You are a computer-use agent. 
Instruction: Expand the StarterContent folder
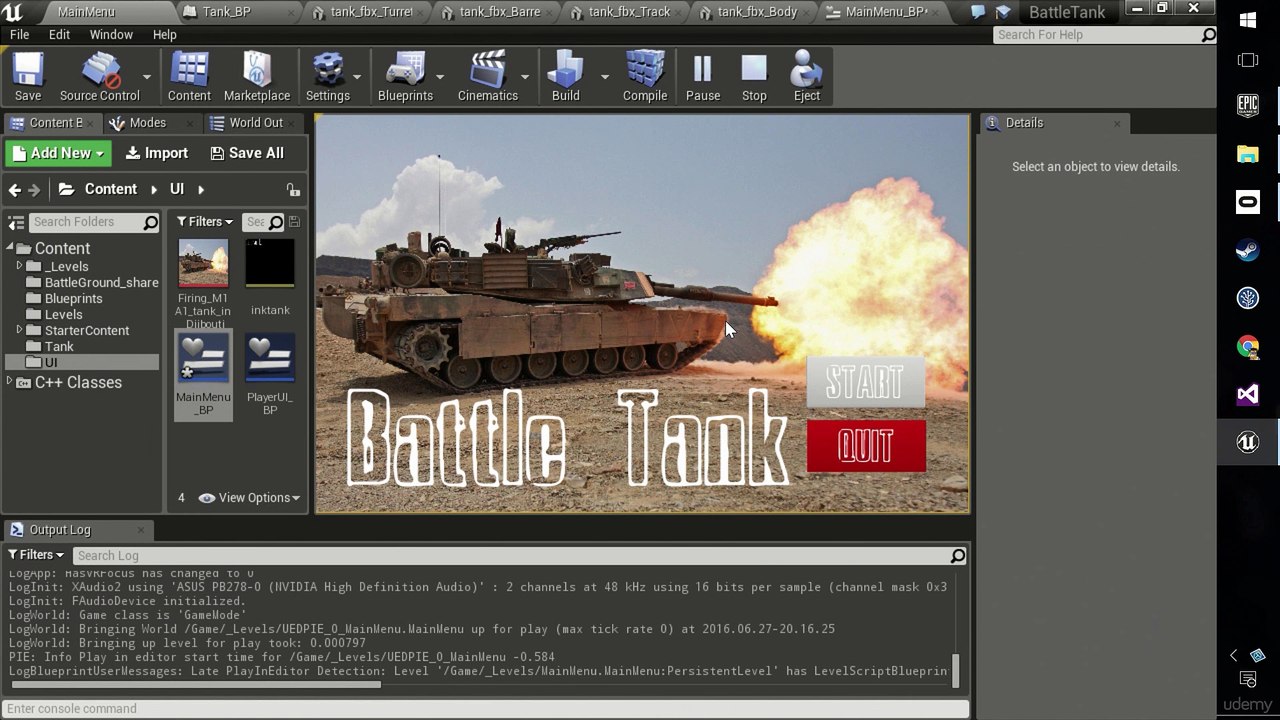pos(19,330)
